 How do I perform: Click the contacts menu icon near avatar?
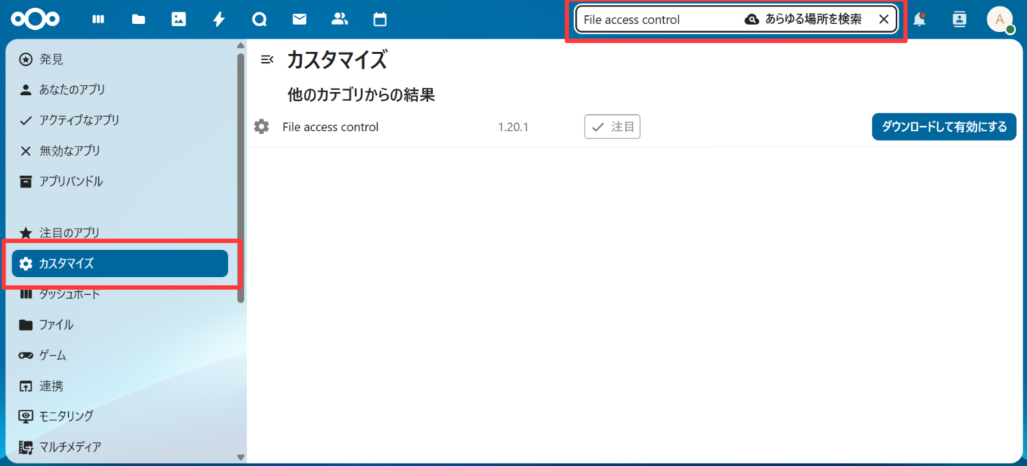[x=959, y=19]
